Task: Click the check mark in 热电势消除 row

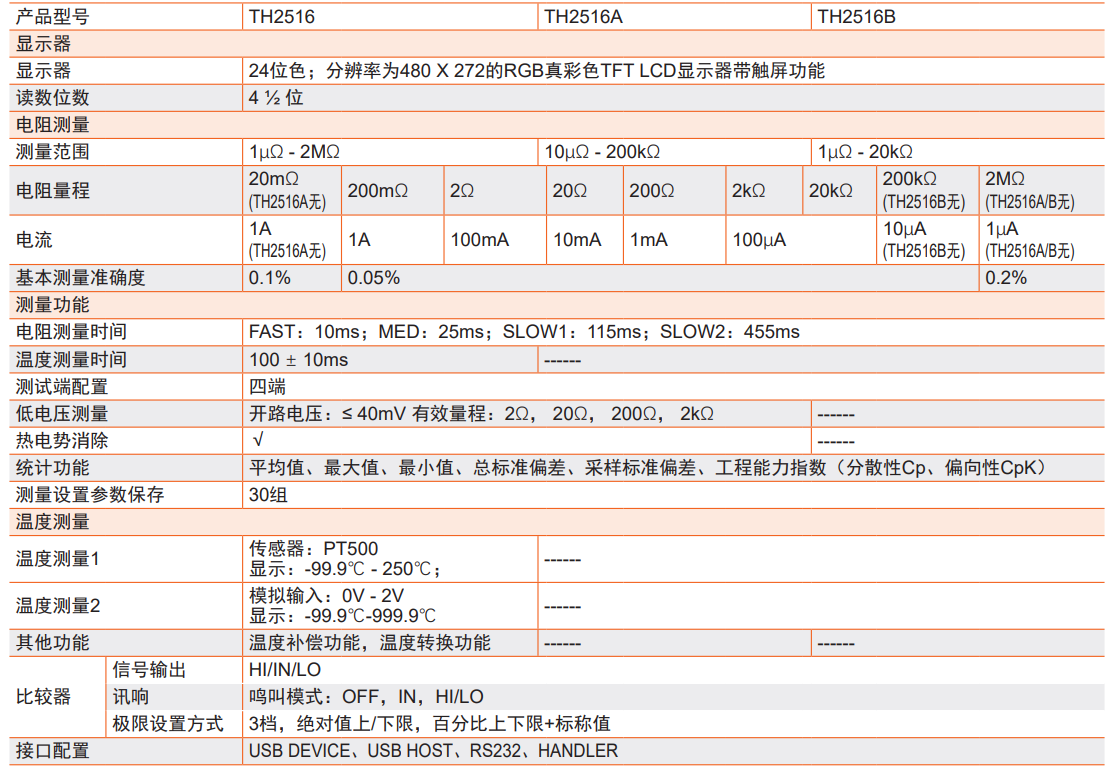Action: [x=258, y=441]
